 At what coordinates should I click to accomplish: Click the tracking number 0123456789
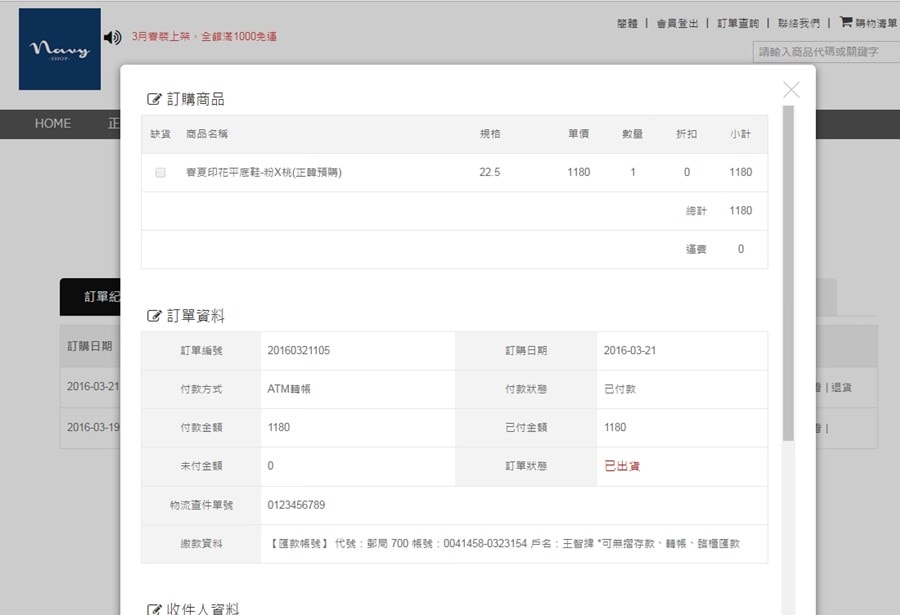[x=296, y=505]
